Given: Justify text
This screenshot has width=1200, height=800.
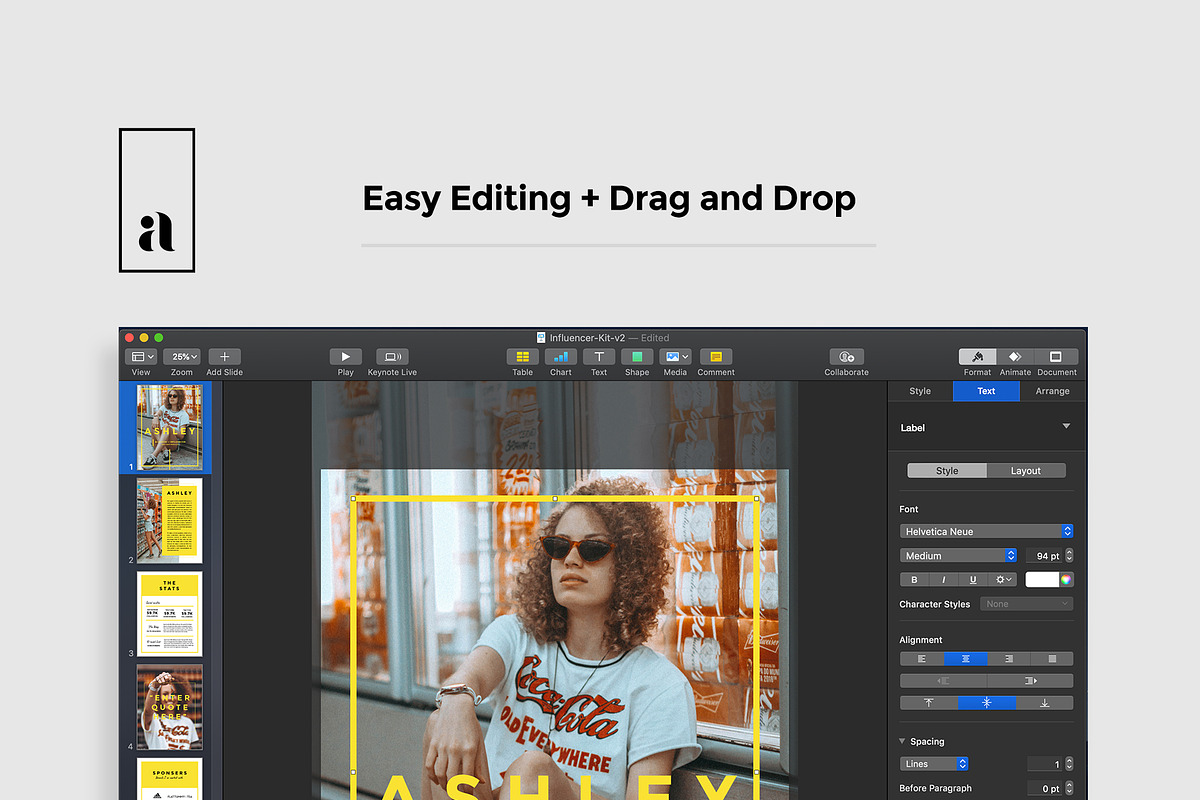Looking at the screenshot, I should pos(1052,659).
